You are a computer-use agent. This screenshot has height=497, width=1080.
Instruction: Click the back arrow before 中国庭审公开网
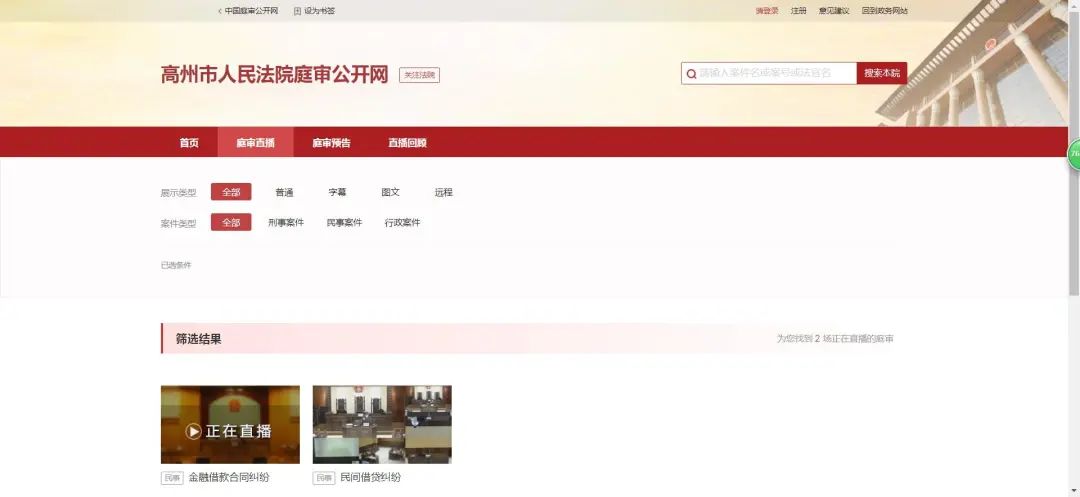point(220,11)
